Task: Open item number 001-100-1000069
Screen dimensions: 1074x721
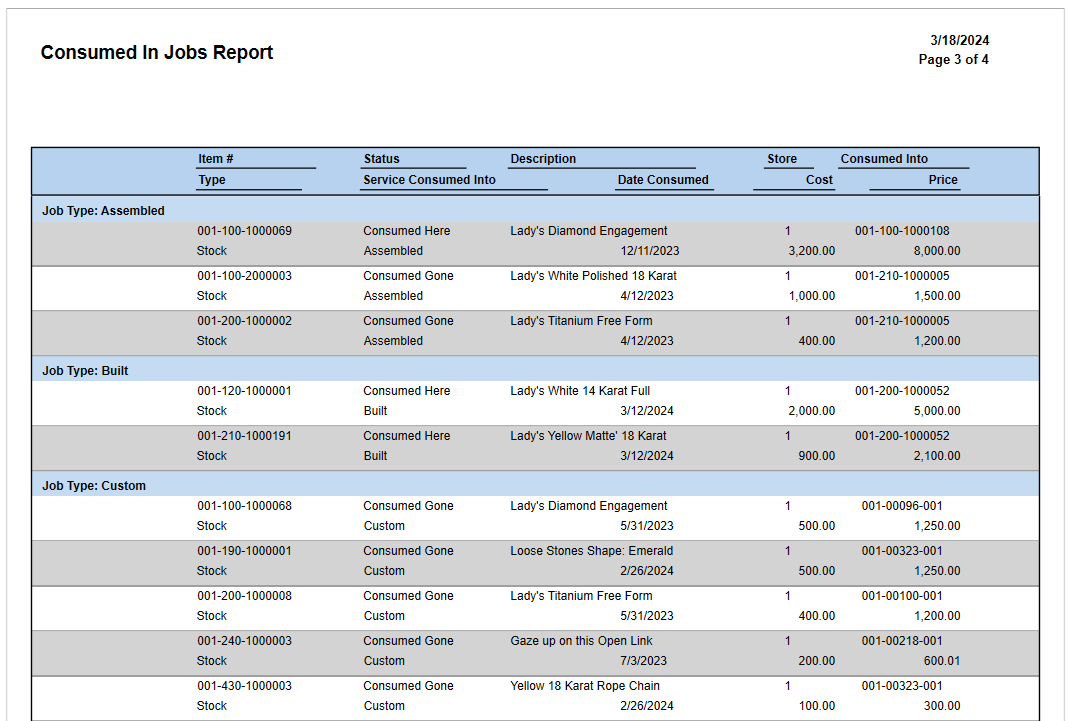Action: click(x=244, y=231)
